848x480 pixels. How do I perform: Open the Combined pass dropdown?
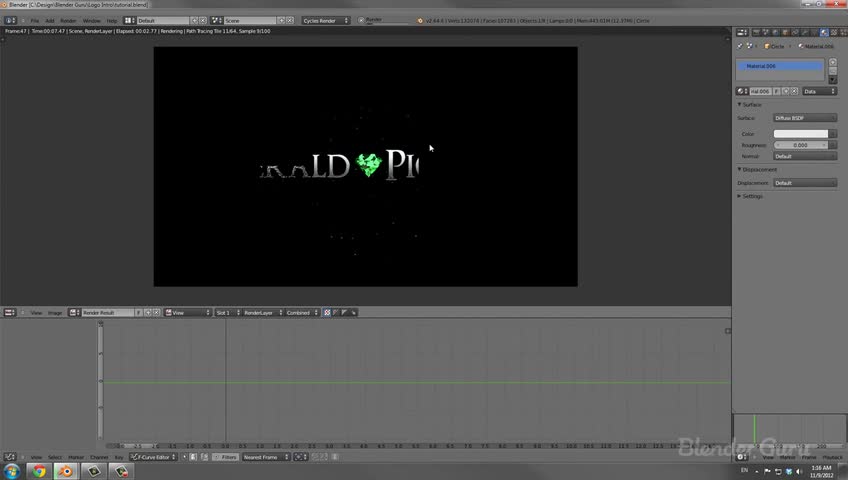coord(302,312)
